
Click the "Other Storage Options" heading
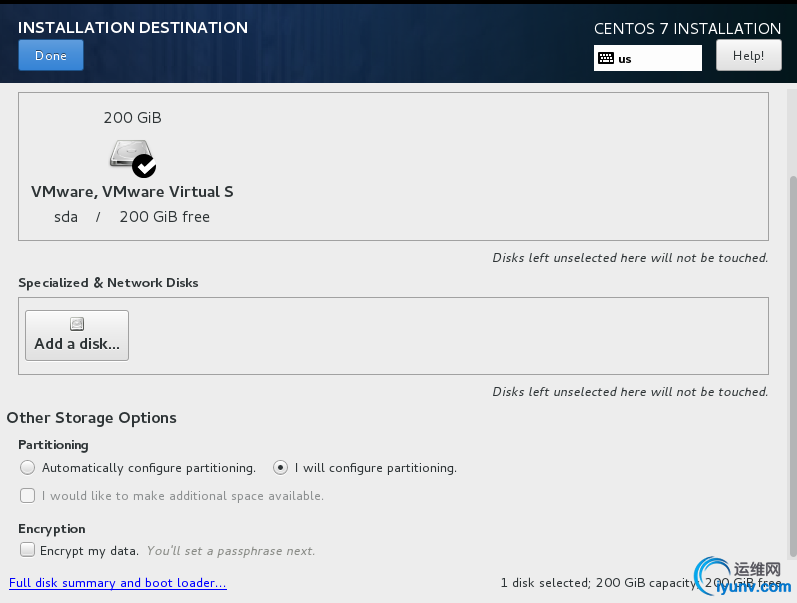[91, 418]
